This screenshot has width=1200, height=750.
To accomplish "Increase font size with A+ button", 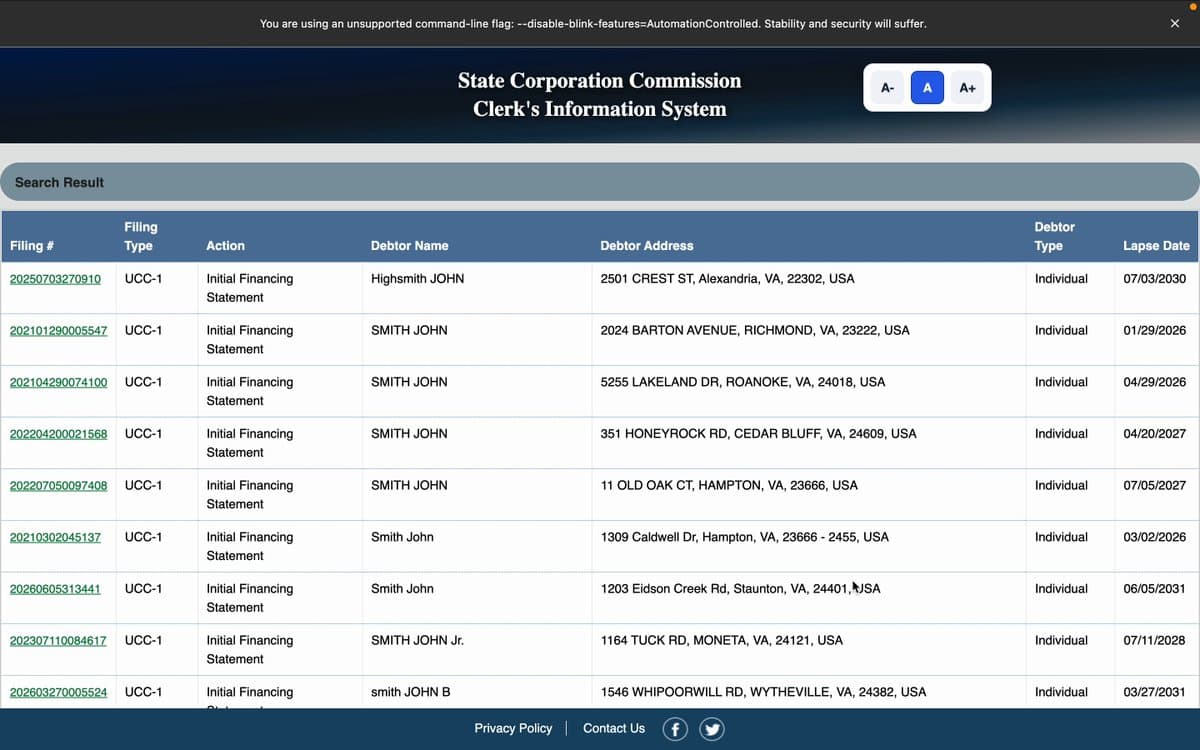I will point(967,88).
